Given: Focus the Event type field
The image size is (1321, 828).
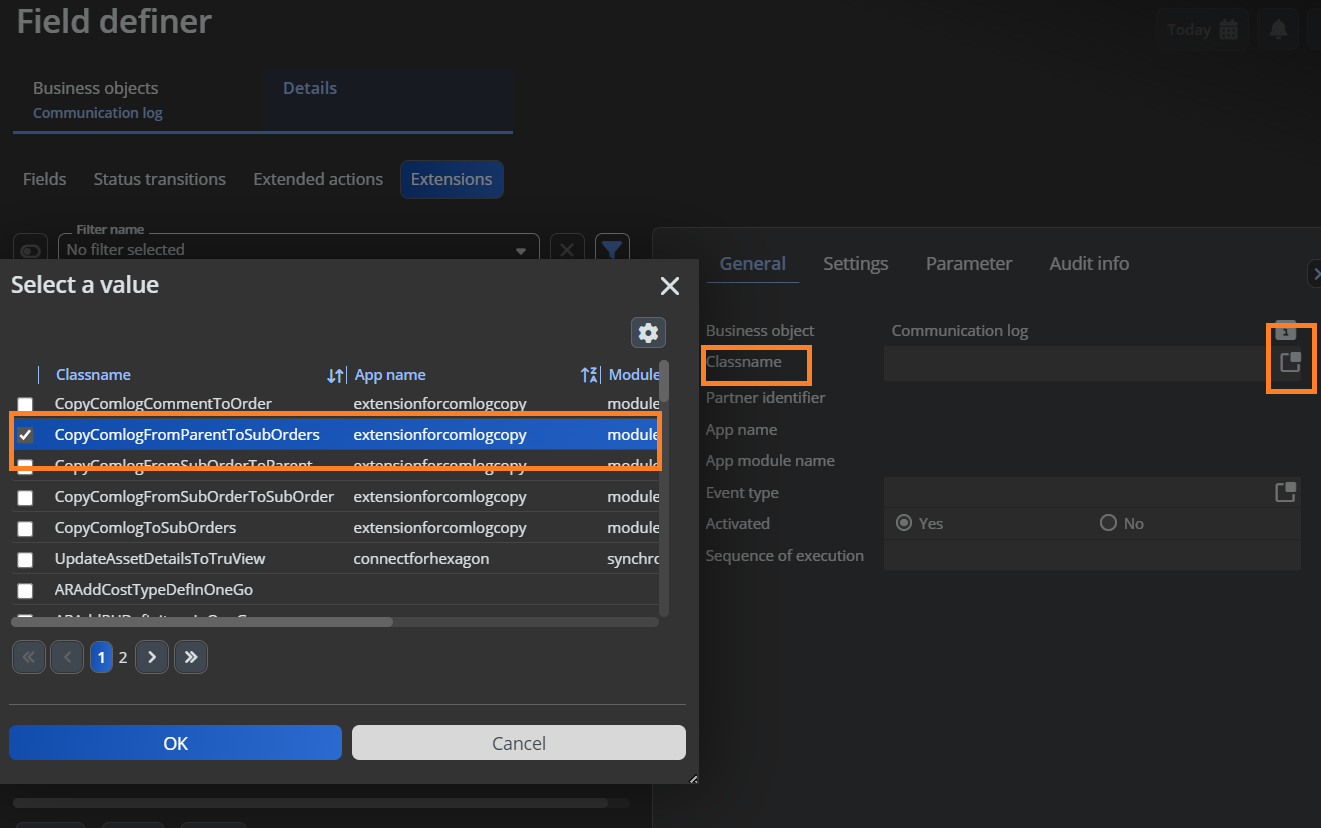Looking at the screenshot, I should 1076,493.
